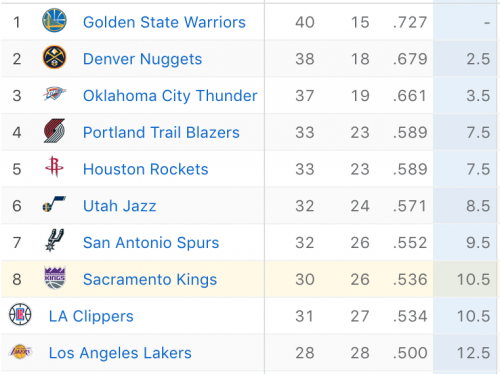Screen dimensions: 500x374
Task: Click the Portland Trail Blazers logo
Action: coord(54,131)
